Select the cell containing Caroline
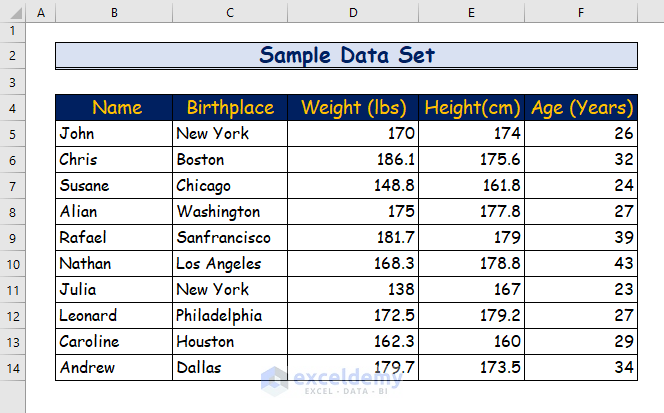 point(114,342)
